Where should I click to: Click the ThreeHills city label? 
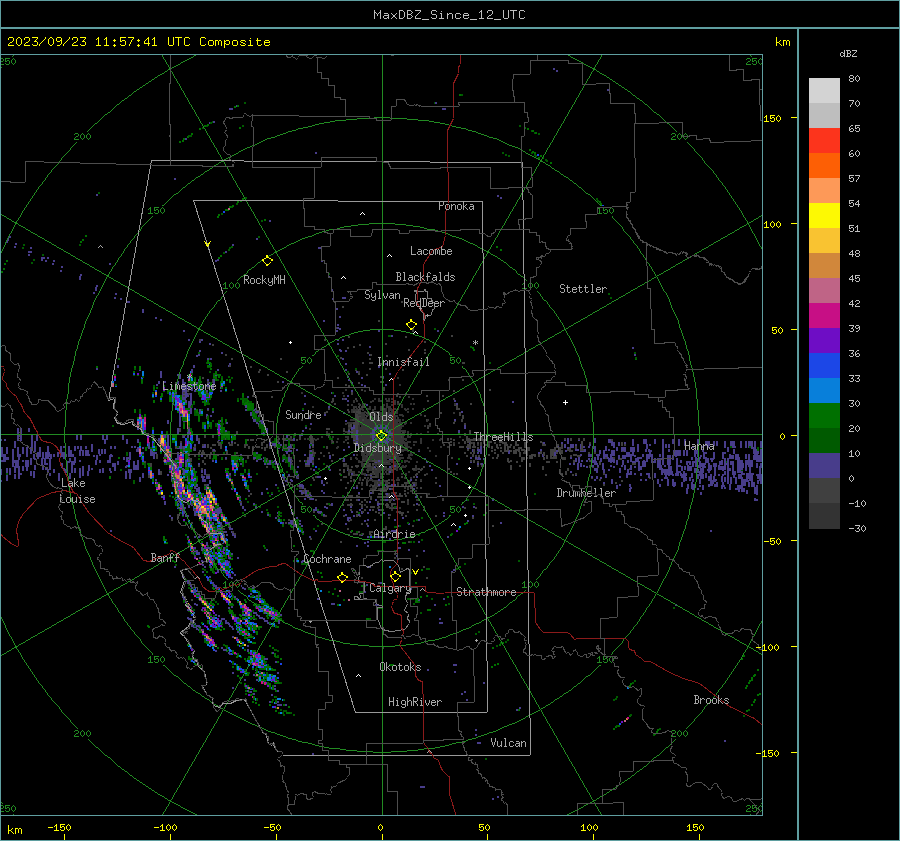(x=503, y=437)
